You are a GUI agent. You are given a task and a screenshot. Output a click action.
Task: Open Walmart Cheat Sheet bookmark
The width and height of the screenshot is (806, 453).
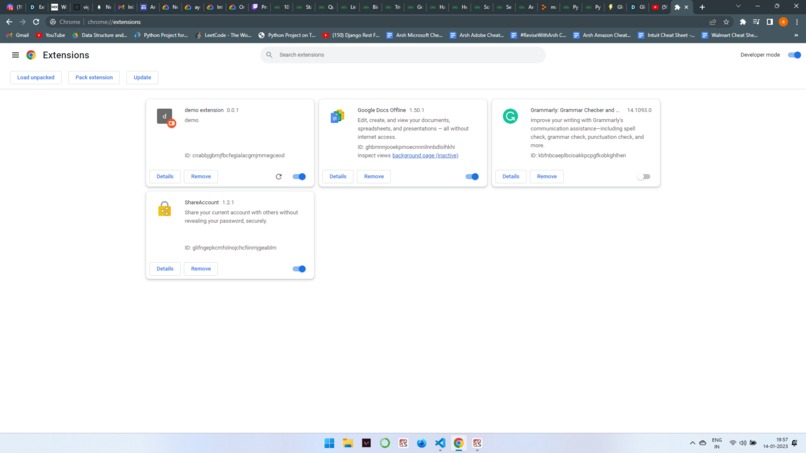[729, 35]
